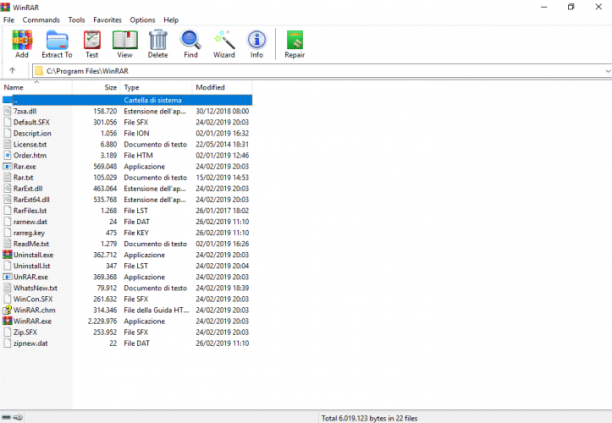Select RarFiles.lst file name
Viewport: 612px width, 423px height.
(x=30, y=210)
